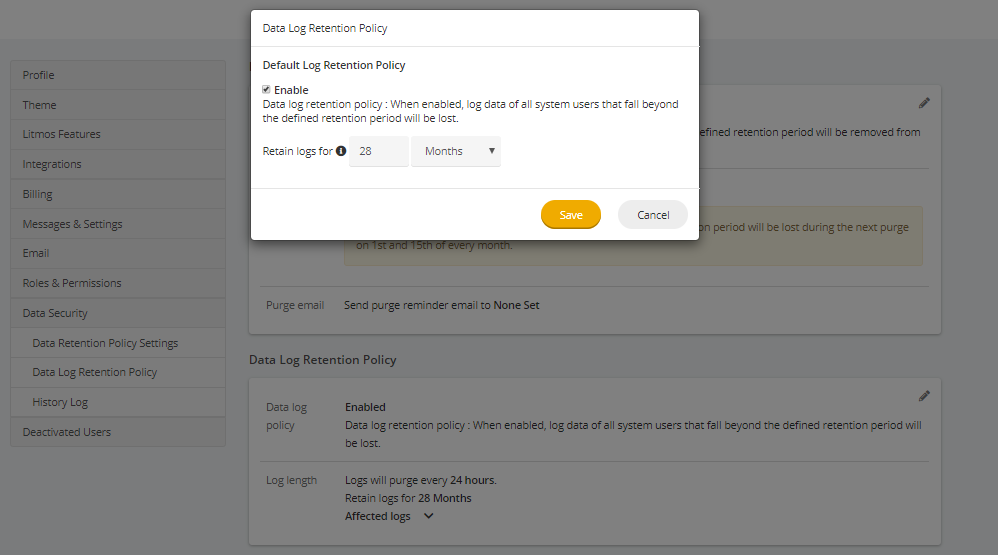Click the Retain logs for number field
Screen dimensions: 998x555
(379, 151)
